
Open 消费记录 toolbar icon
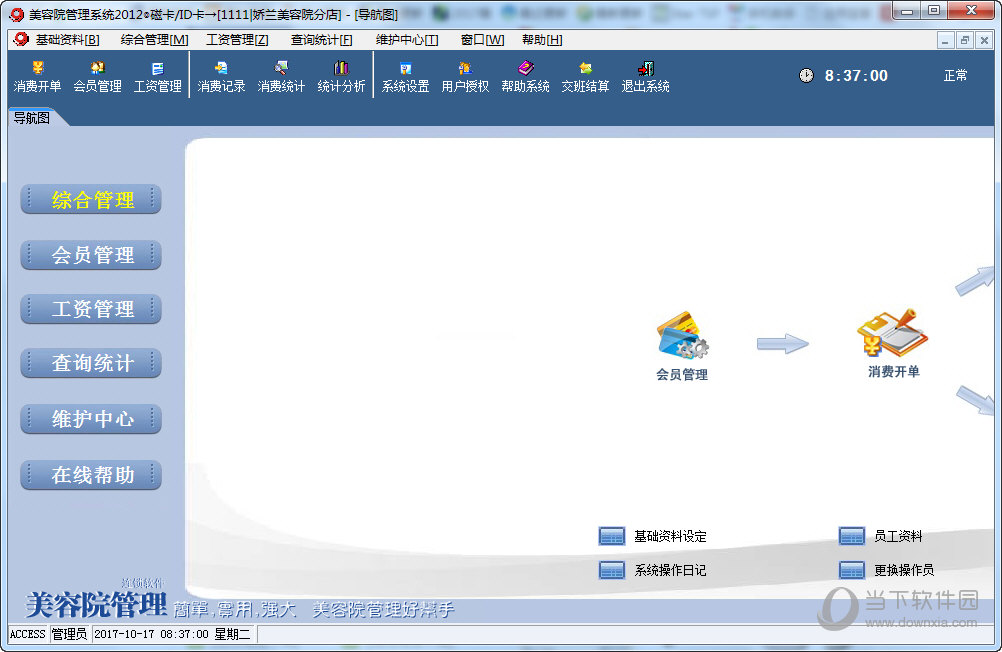[x=221, y=77]
